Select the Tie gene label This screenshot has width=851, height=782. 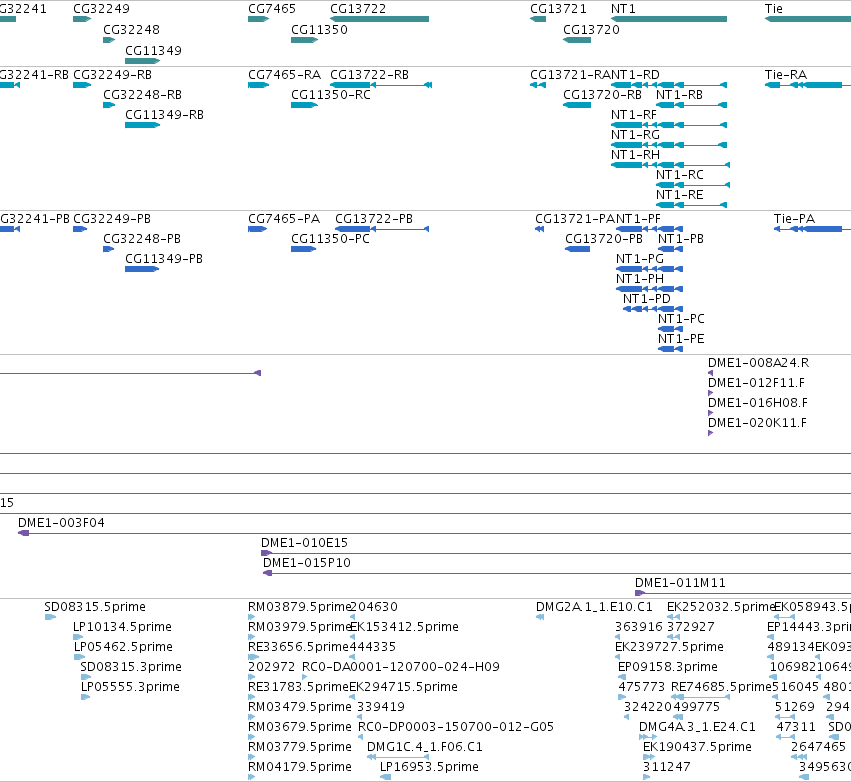[x=773, y=9]
